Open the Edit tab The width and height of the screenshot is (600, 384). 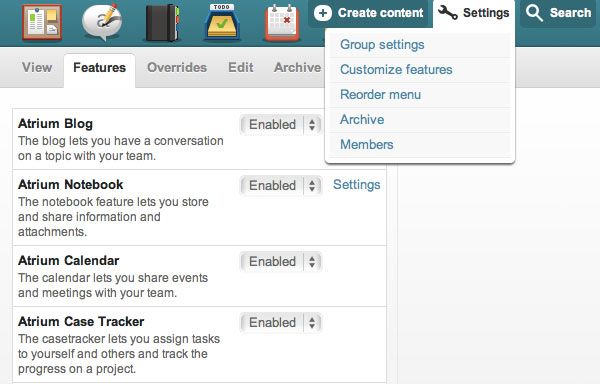coord(241,68)
